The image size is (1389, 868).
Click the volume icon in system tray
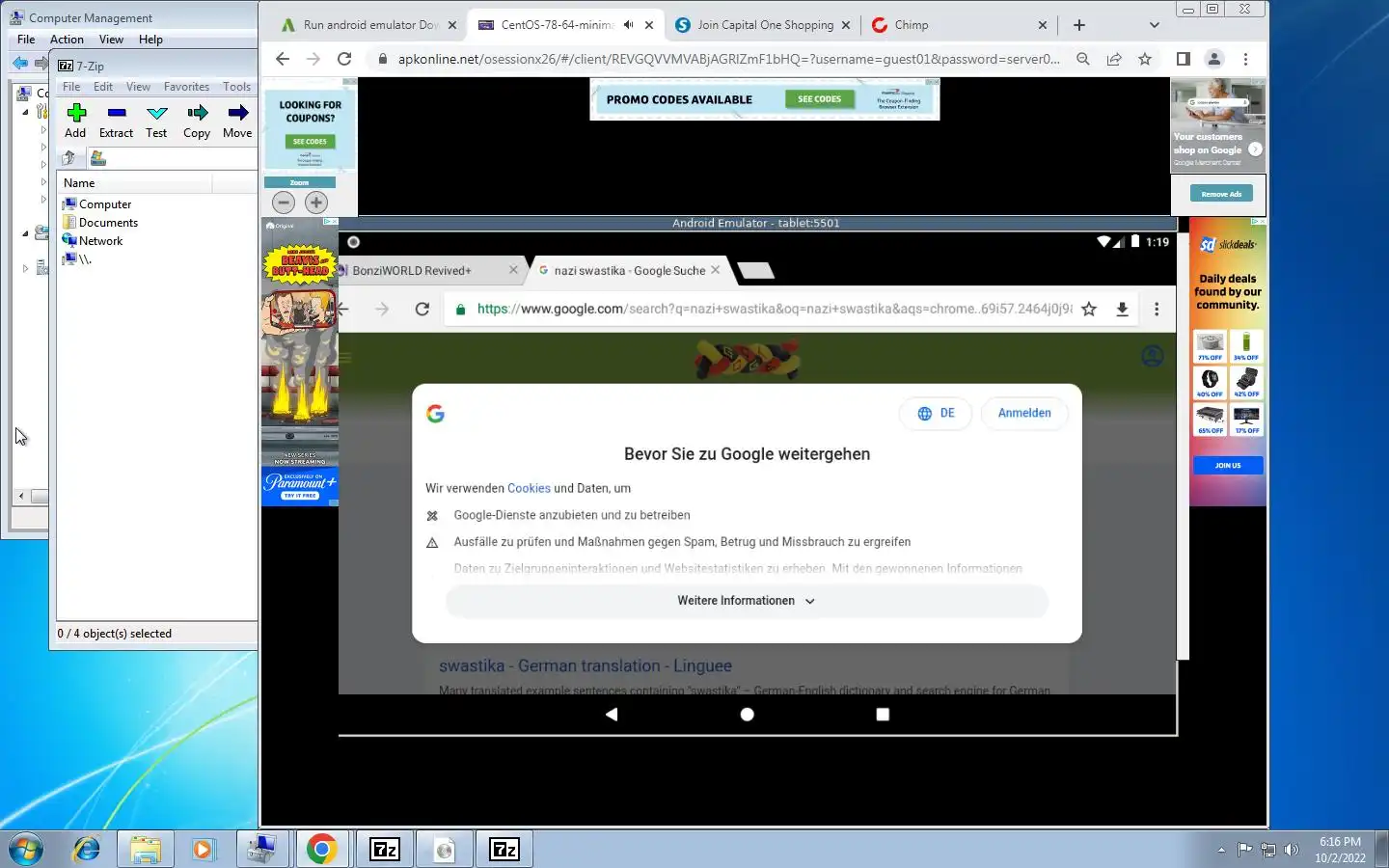click(1292, 850)
